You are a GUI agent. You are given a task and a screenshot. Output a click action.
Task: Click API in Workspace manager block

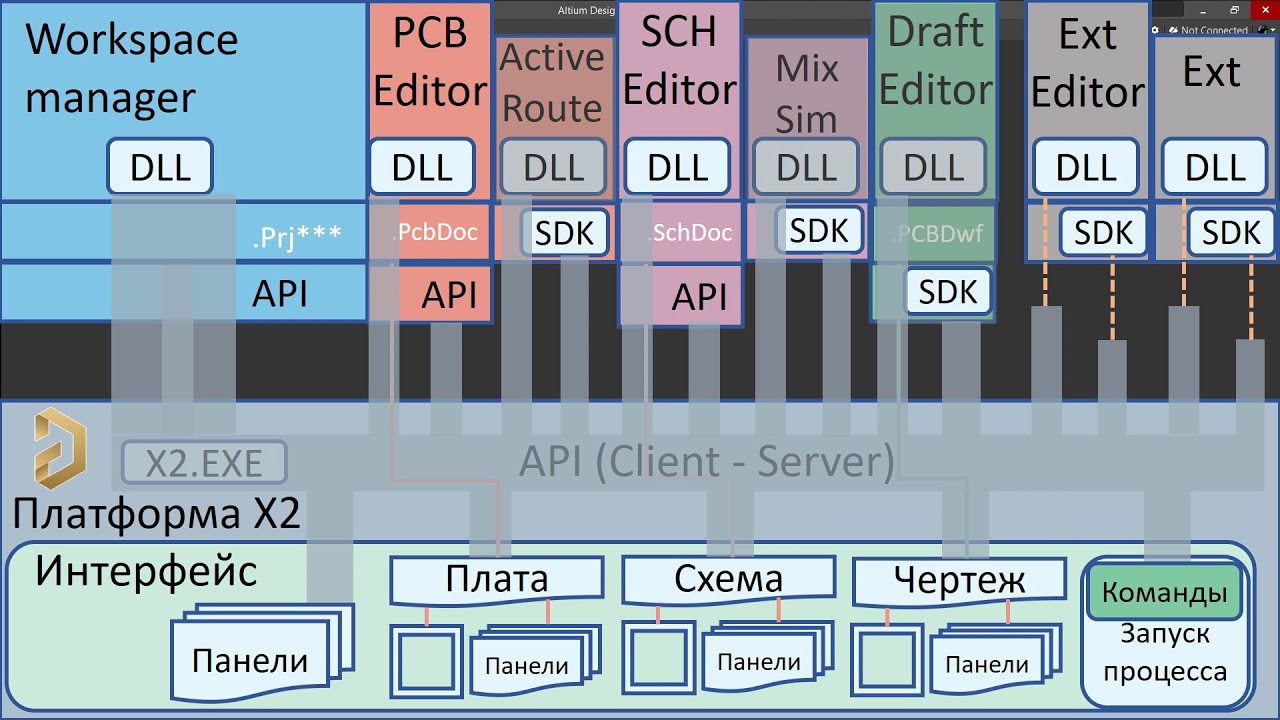[280, 294]
